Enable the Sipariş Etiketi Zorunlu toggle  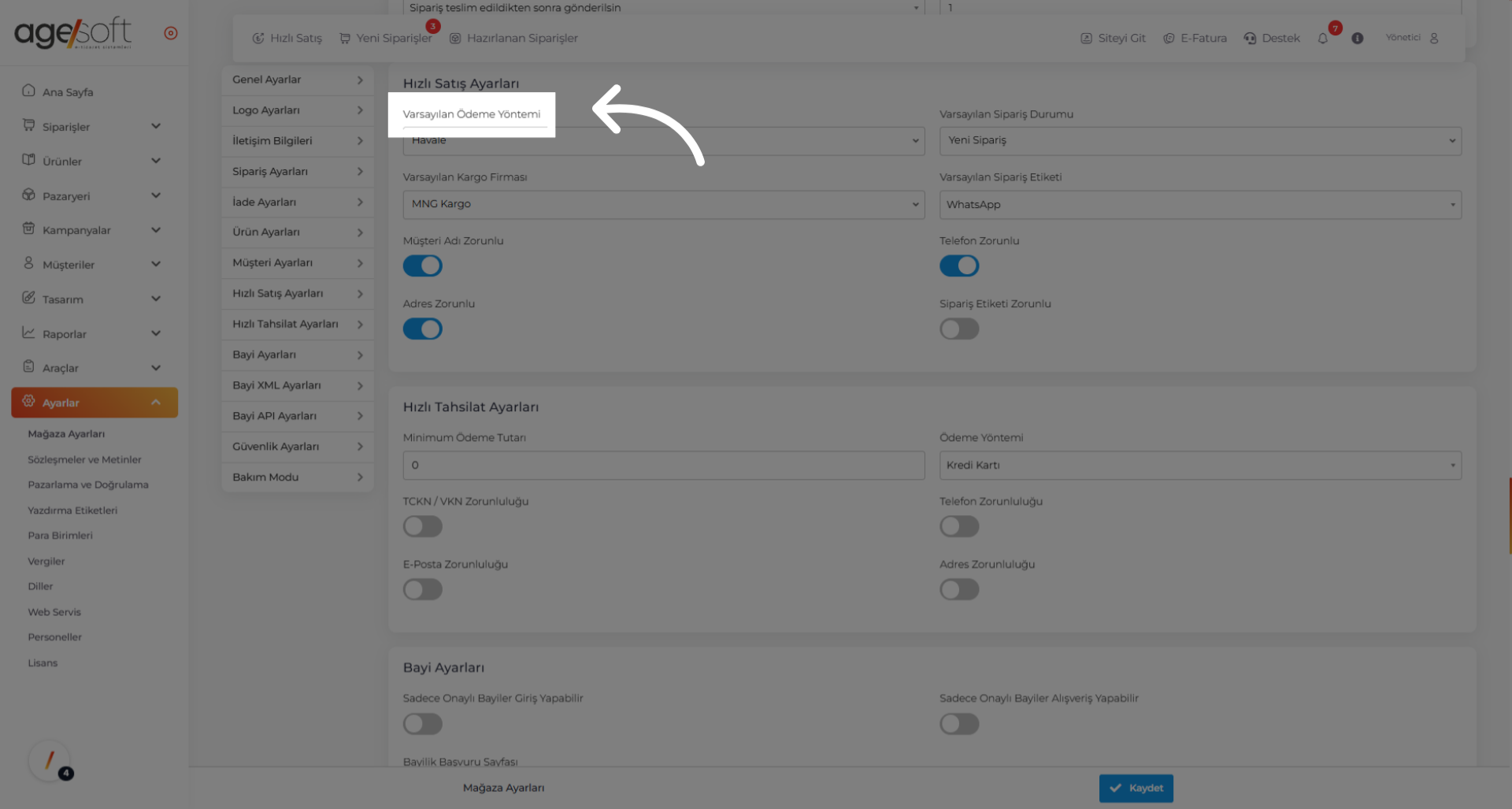[959, 329]
